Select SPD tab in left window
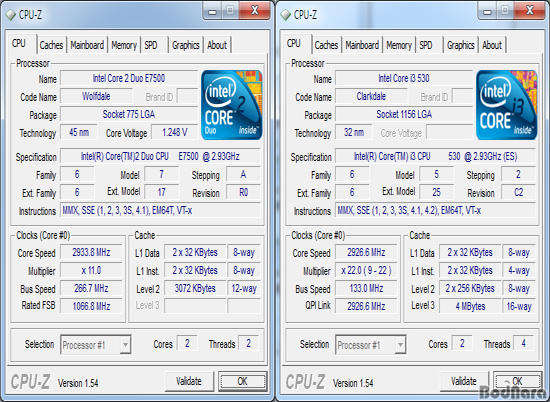The width and height of the screenshot is (550, 402). [x=151, y=45]
